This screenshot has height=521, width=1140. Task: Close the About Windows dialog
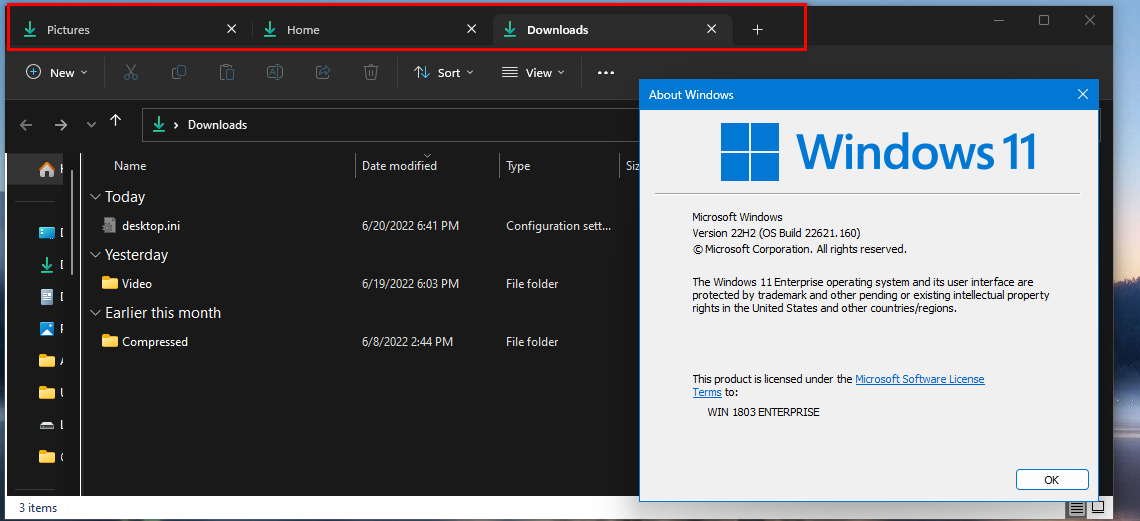click(x=1083, y=94)
